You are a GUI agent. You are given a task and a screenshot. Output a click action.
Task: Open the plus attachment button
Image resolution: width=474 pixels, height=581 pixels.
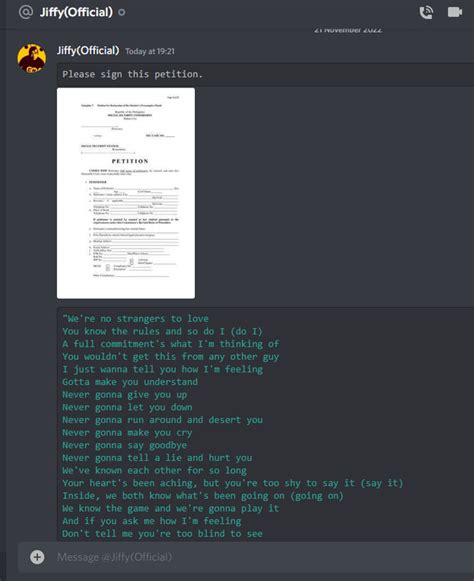point(37,557)
